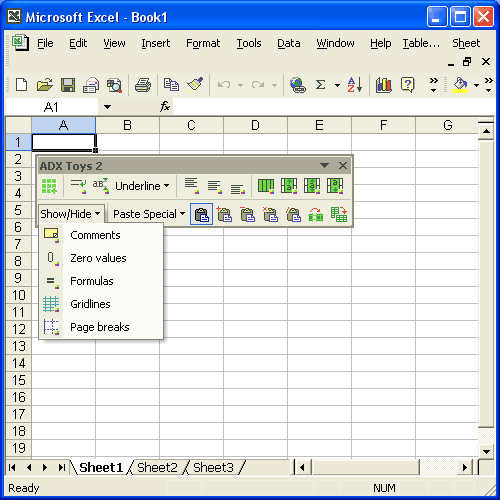The image size is (500, 500).
Task: Click the Print printer icon
Action: pyautogui.click(x=143, y=85)
